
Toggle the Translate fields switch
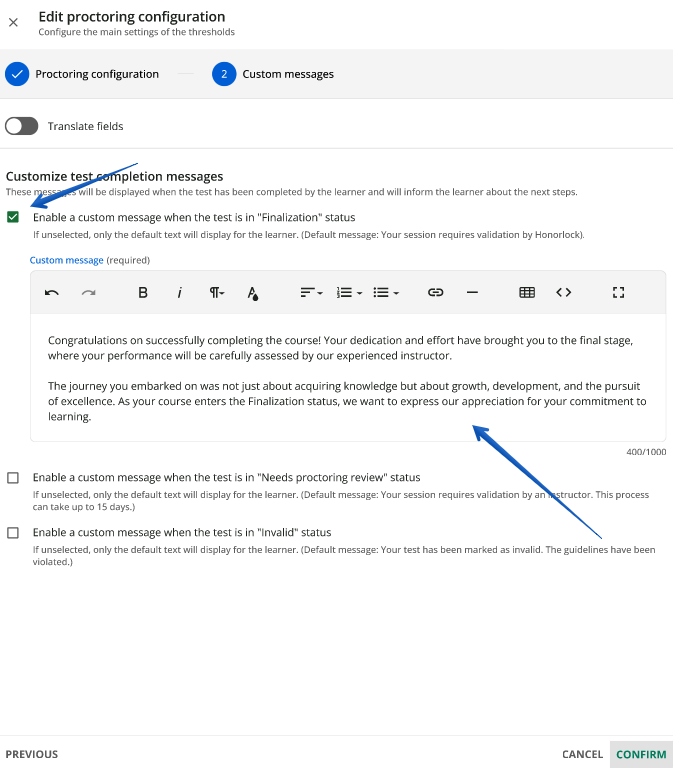pyautogui.click(x=22, y=126)
